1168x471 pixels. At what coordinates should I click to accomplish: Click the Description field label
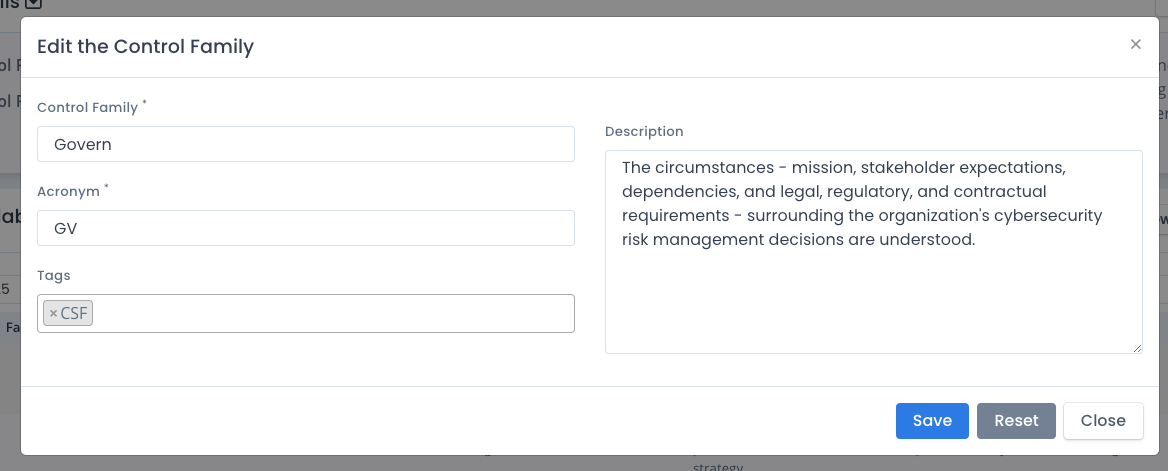point(644,131)
